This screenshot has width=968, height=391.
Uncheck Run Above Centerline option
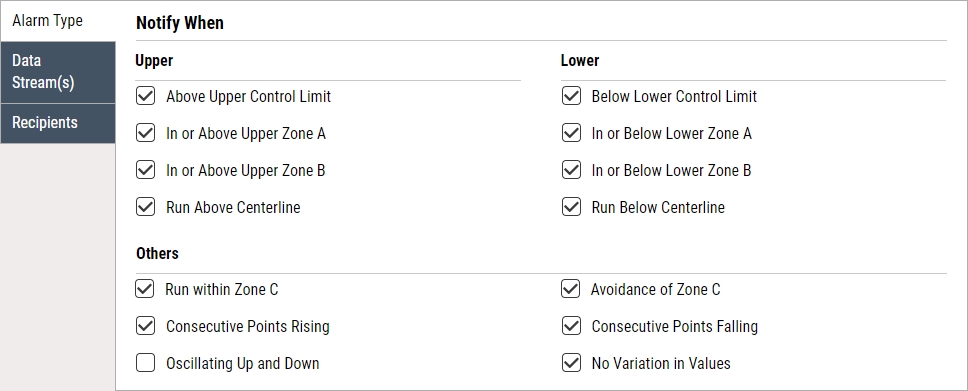pyautogui.click(x=145, y=207)
